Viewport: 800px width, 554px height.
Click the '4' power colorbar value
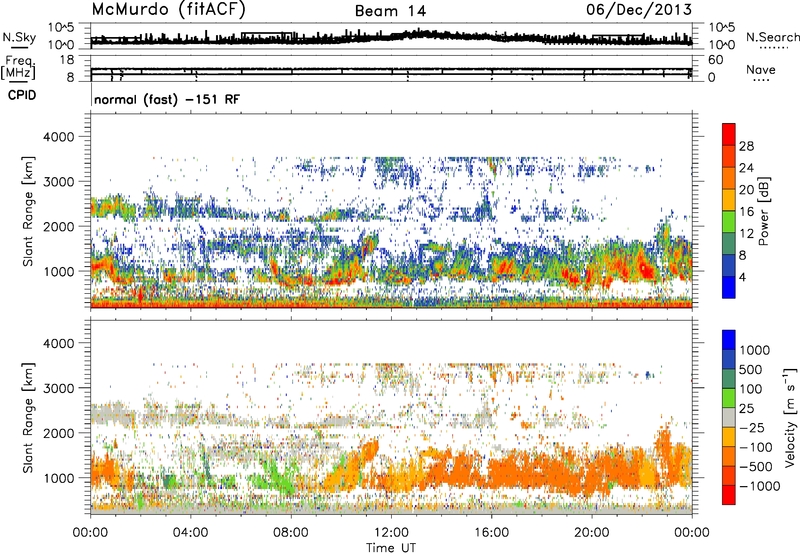click(743, 277)
